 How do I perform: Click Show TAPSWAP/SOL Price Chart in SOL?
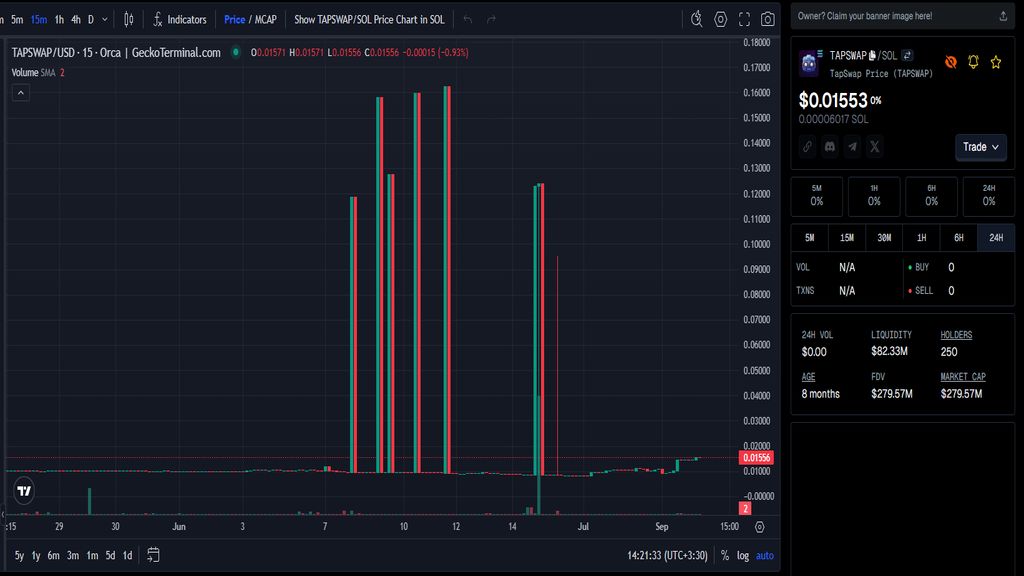(369, 20)
